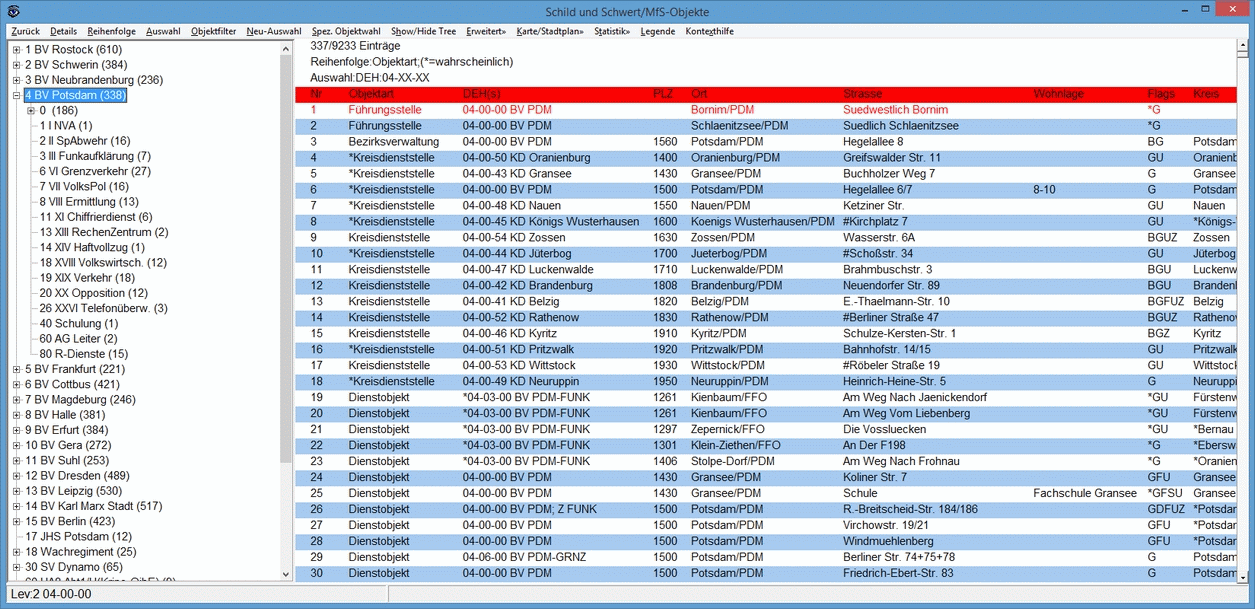Viewport: 1255px width, 609px height.
Task: Select tree item 7 BV Magdeburg (246)
Action: (x=80, y=400)
